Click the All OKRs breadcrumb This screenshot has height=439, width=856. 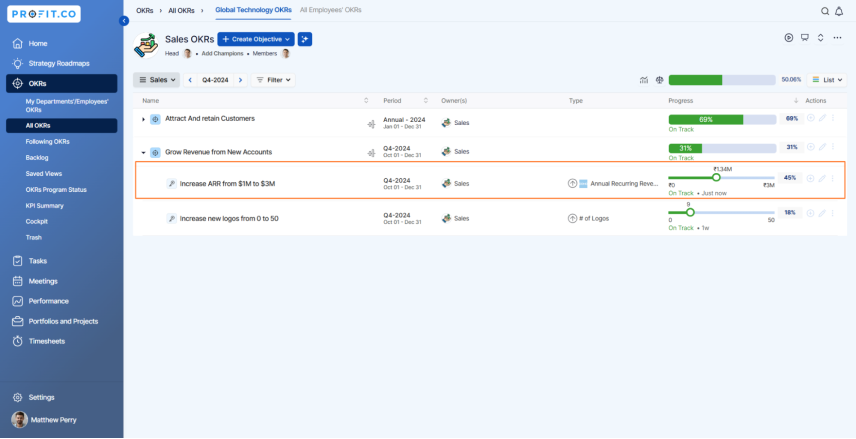[x=181, y=10]
